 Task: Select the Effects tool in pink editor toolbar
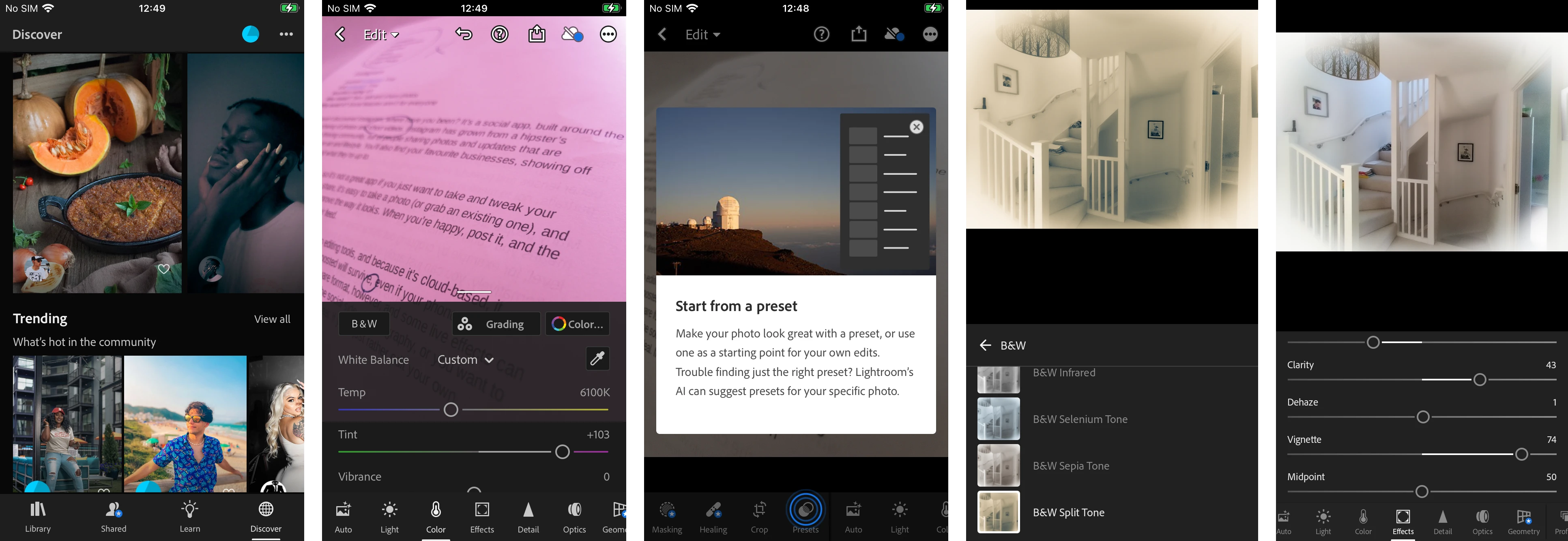[482, 517]
